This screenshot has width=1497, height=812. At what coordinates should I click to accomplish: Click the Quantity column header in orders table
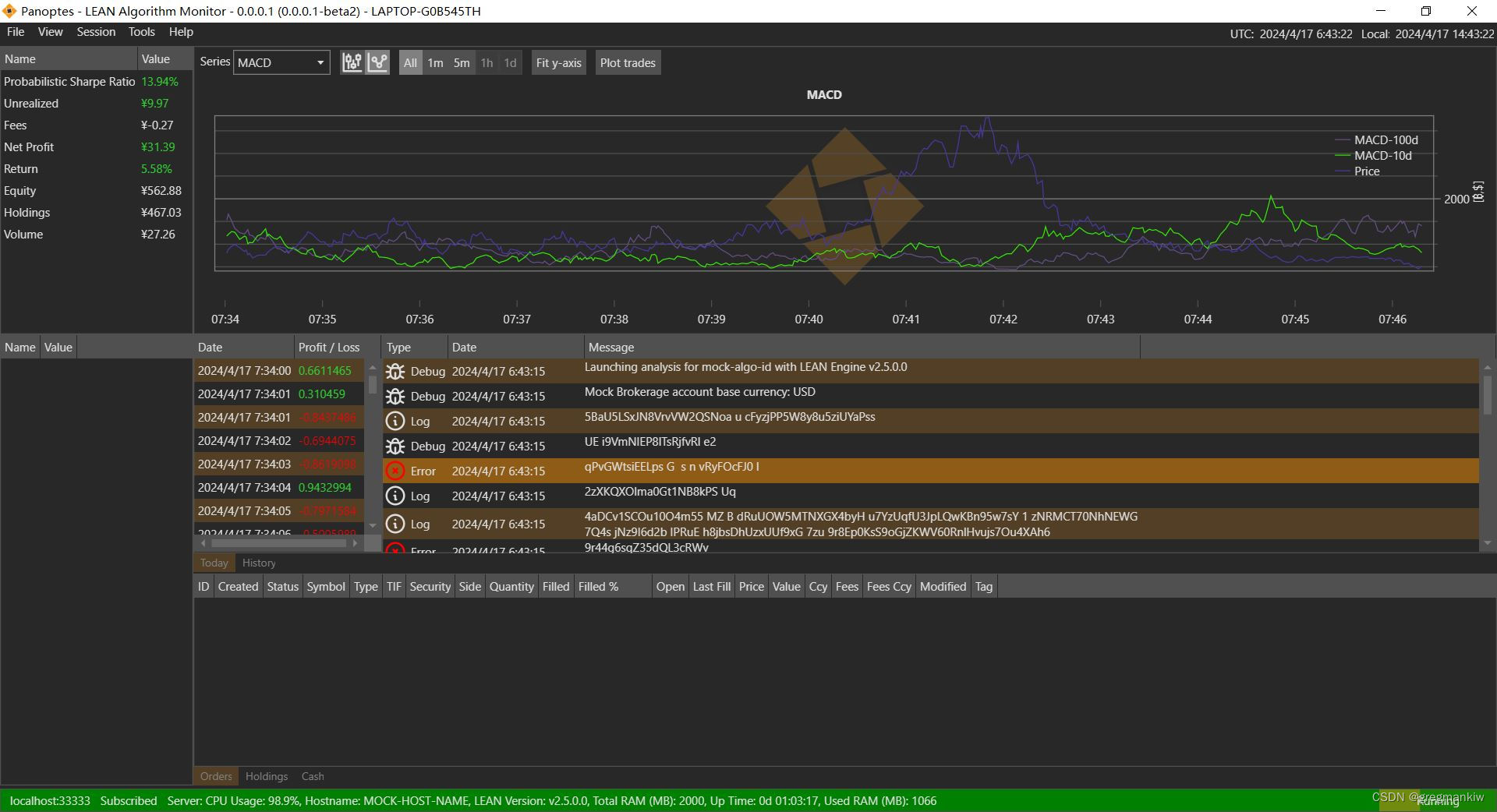511,587
